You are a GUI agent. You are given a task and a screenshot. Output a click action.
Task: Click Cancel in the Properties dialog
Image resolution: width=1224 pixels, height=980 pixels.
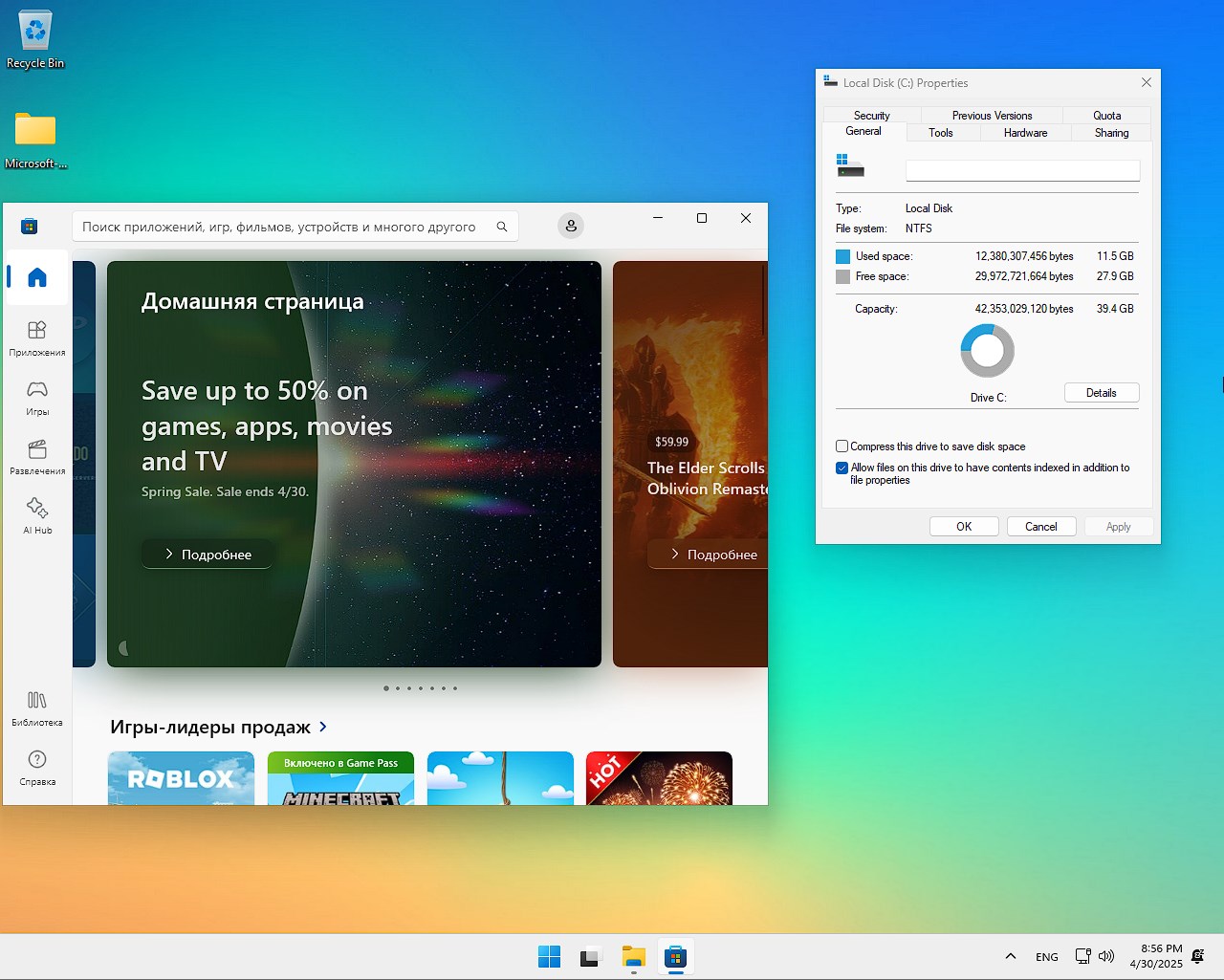coord(1041,527)
